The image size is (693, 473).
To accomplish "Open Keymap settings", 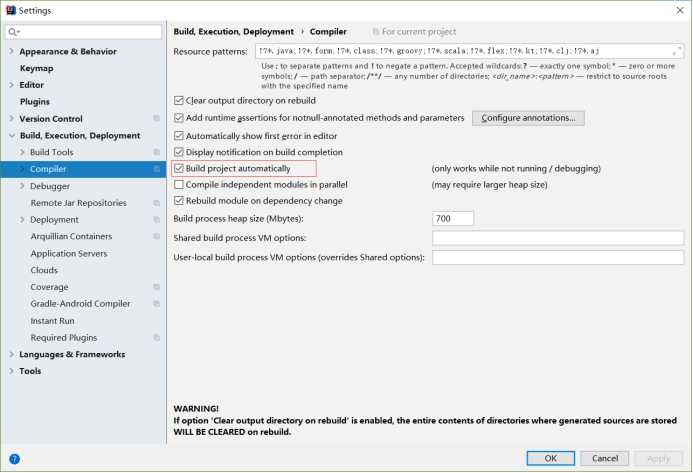I will pyautogui.click(x=37, y=68).
